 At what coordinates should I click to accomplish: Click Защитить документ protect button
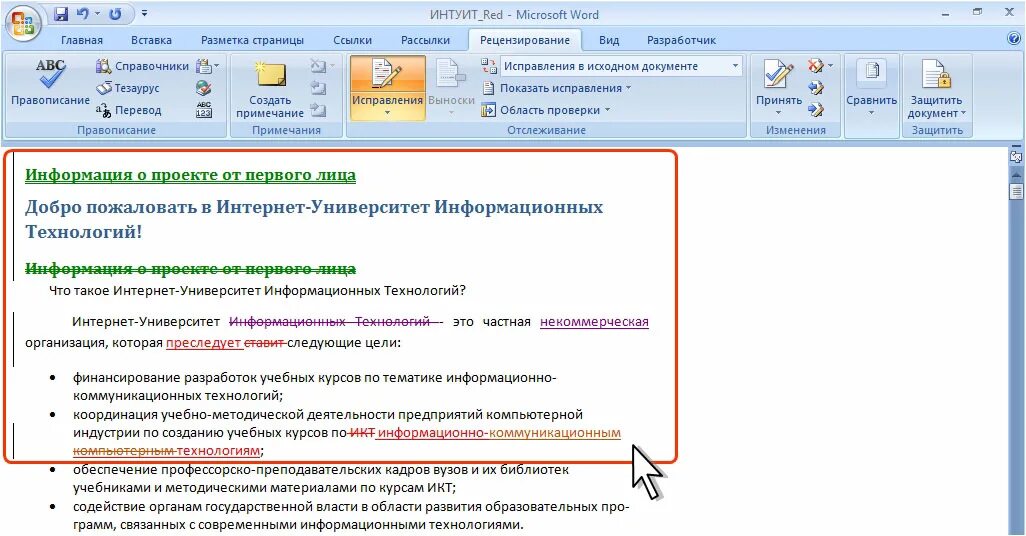[936, 88]
